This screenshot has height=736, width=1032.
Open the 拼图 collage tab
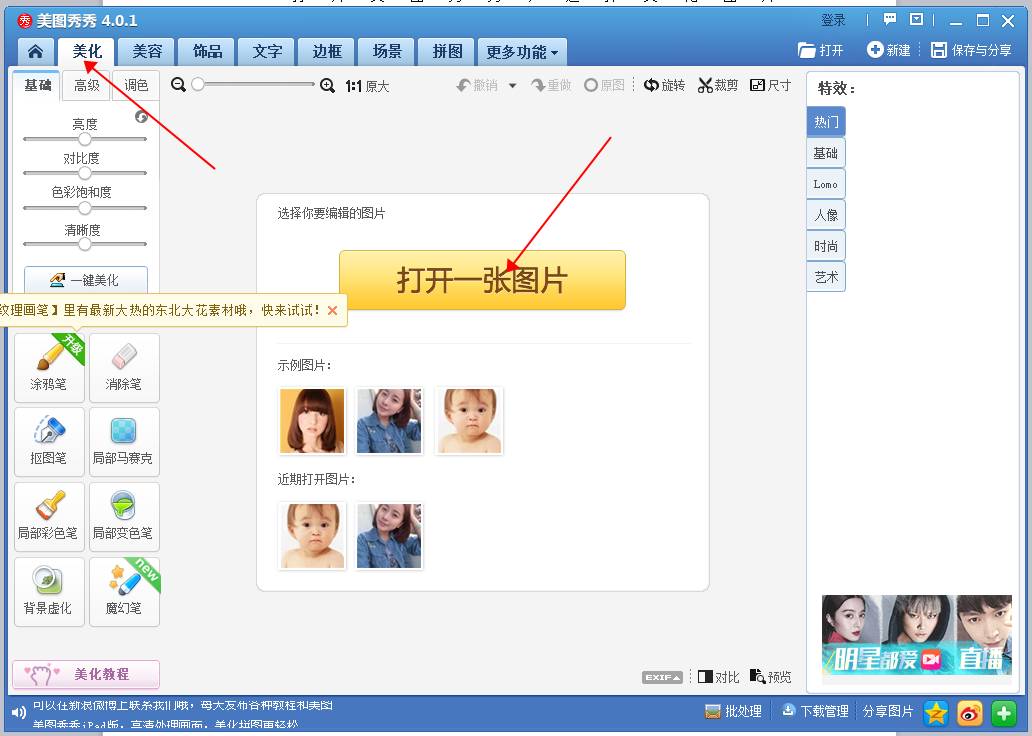445,51
